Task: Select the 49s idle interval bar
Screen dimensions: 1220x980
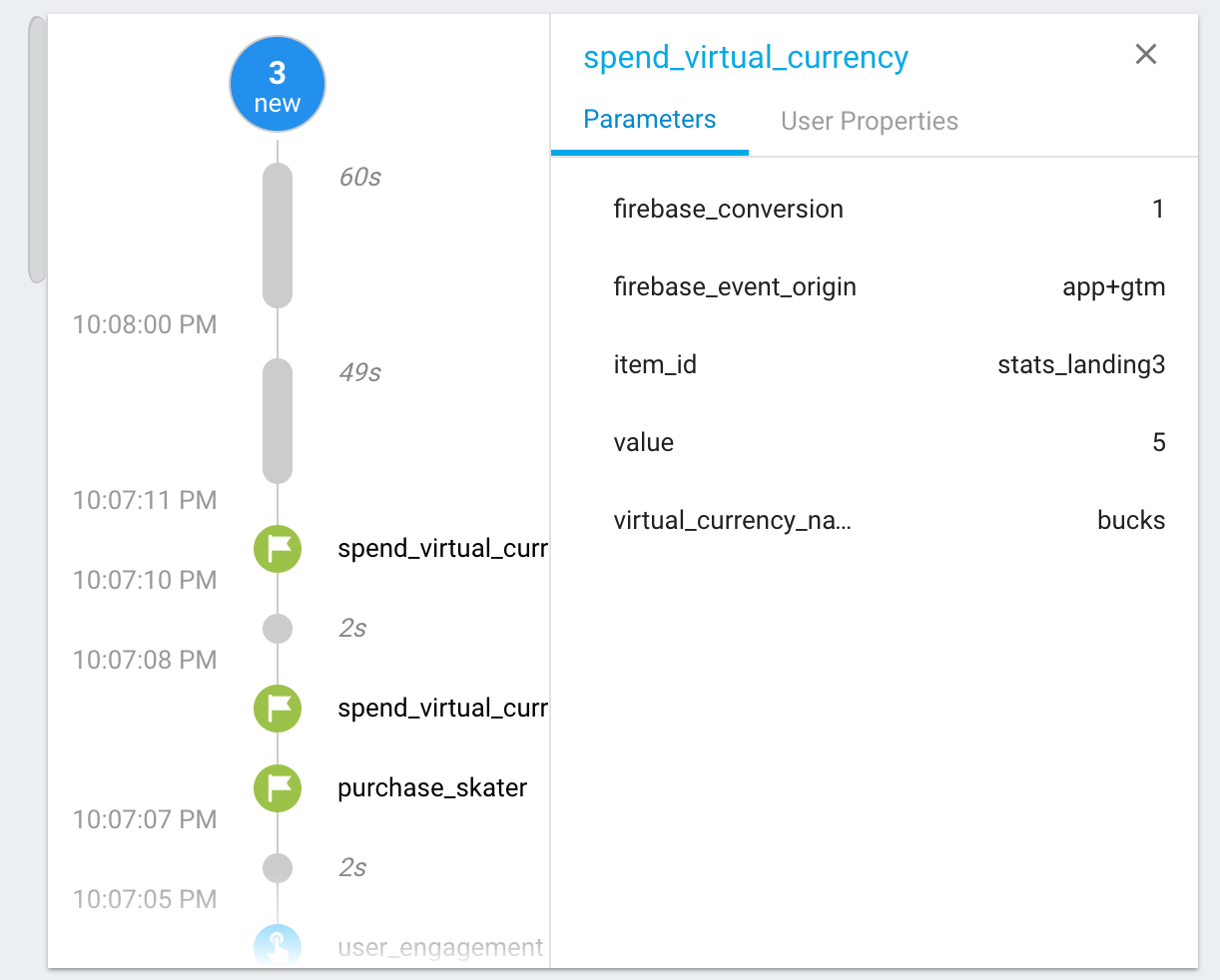Action: 278,421
